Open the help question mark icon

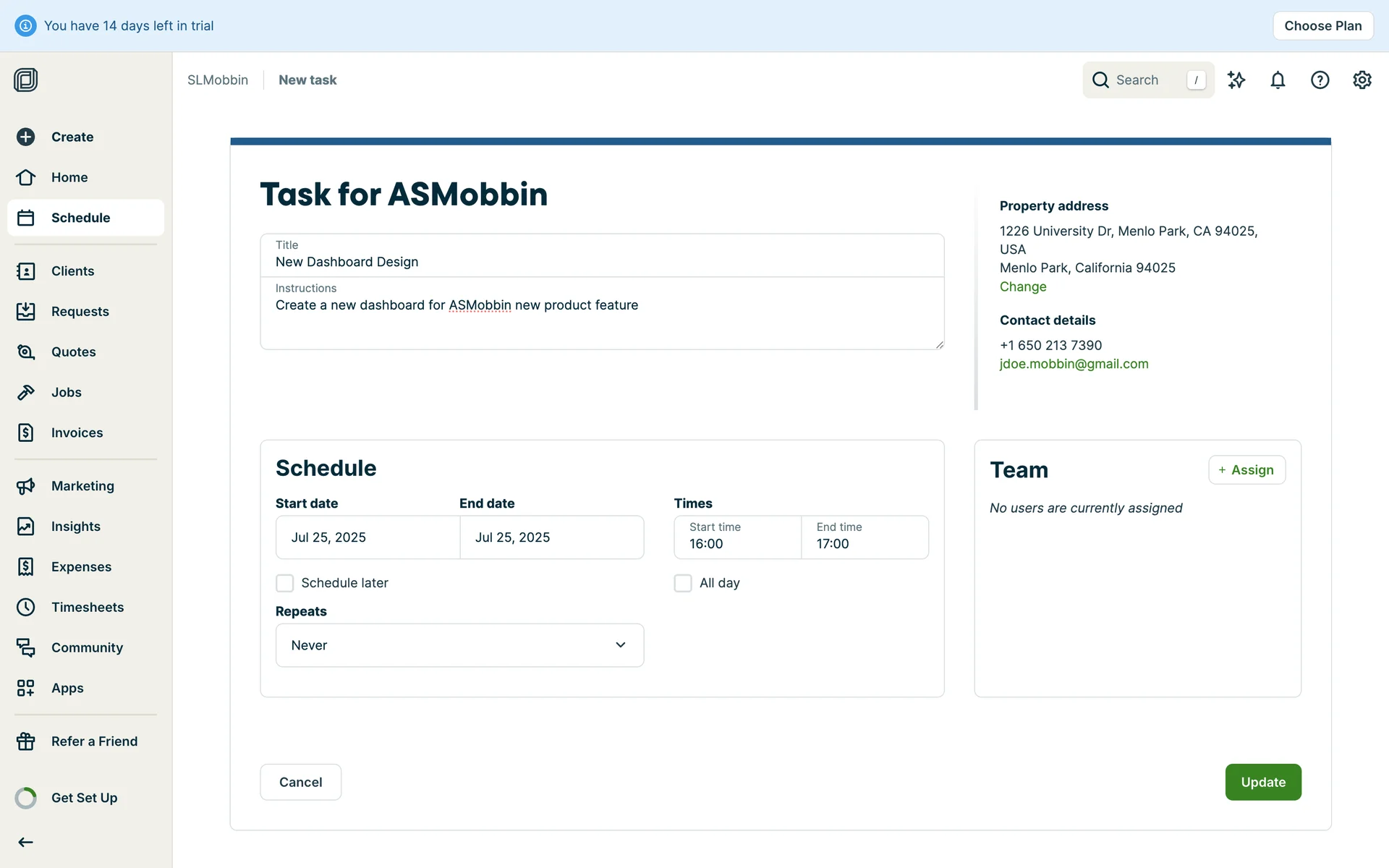(1320, 80)
